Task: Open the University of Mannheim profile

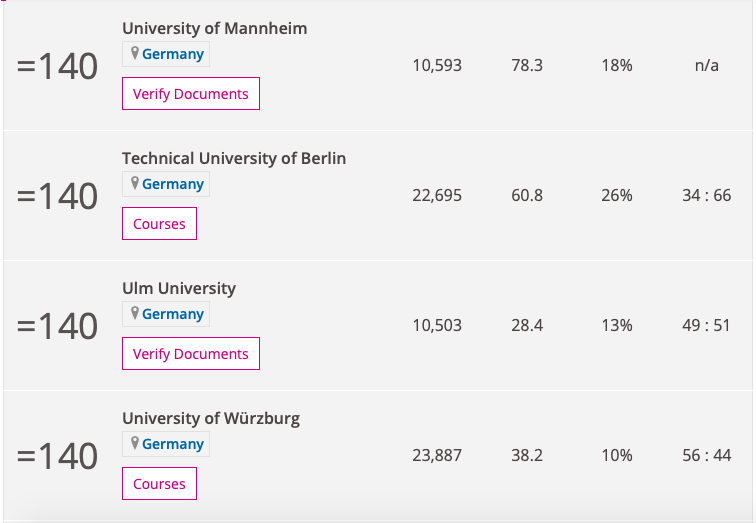Action: click(x=214, y=28)
